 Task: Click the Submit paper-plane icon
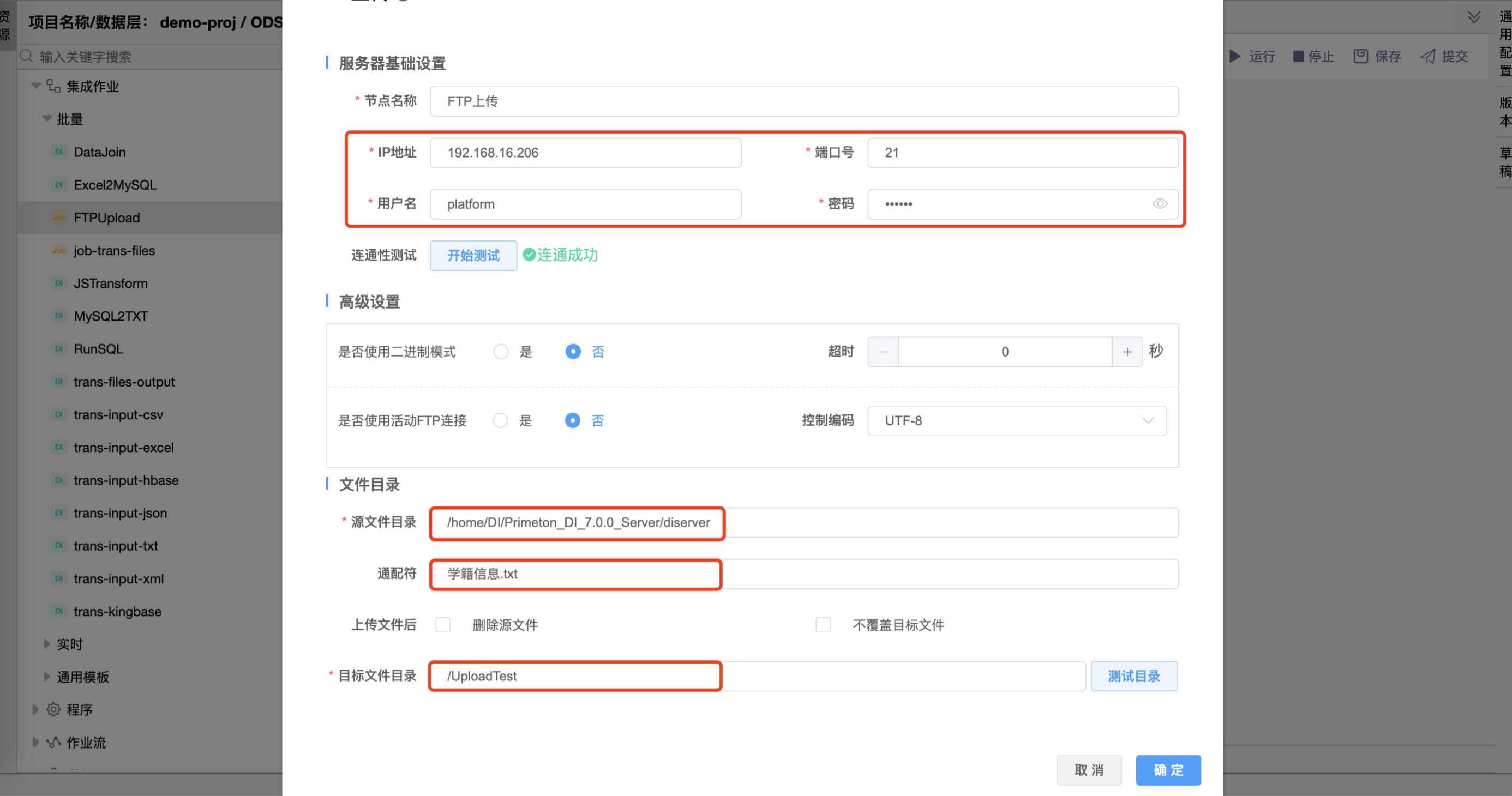click(1427, 56)
